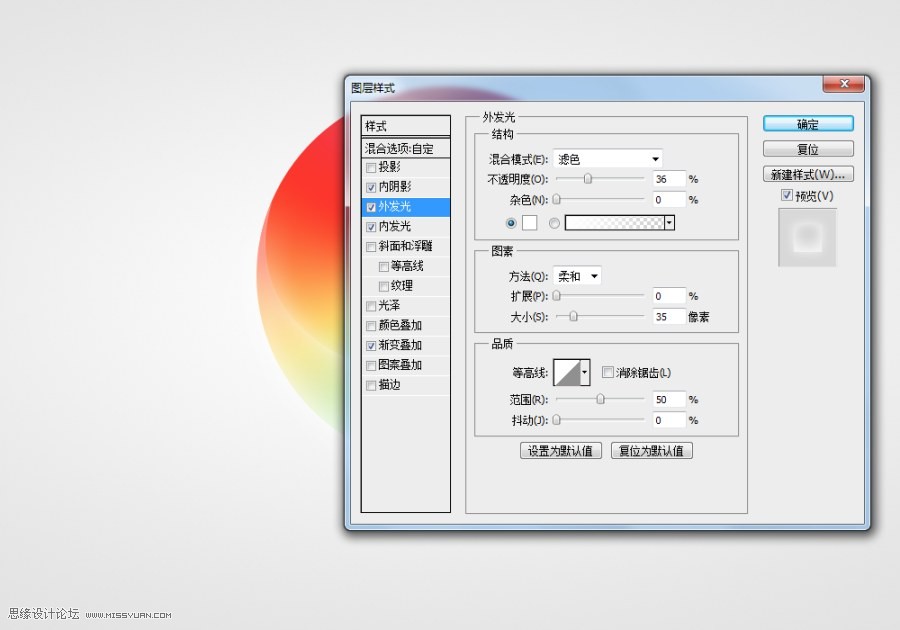The width and height of the screenshot is (900, 630).
Task: Click the 确定 OK button
Action: [x=807, y=123]
